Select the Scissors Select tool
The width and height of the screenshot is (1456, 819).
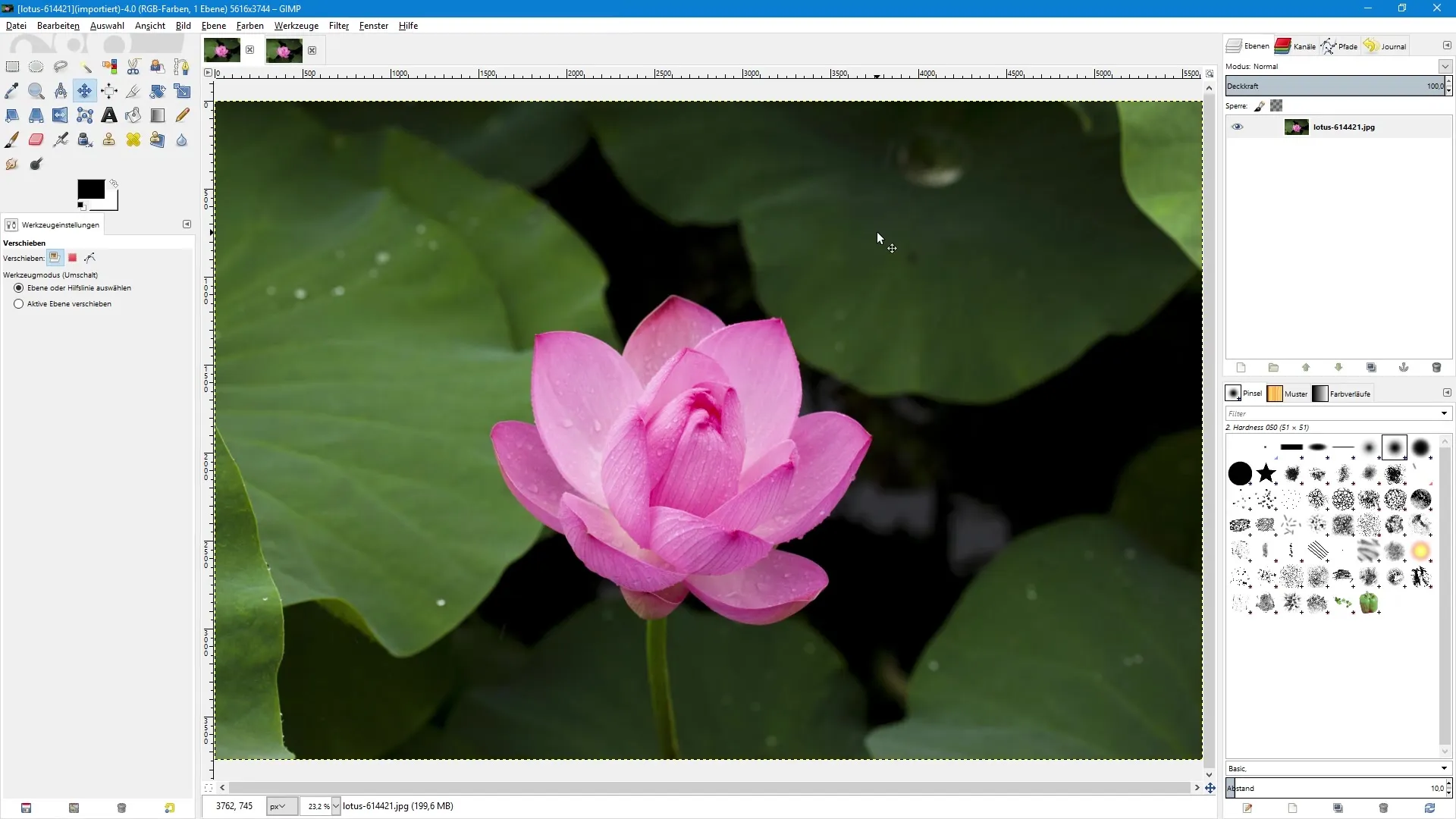pos(133,67)
